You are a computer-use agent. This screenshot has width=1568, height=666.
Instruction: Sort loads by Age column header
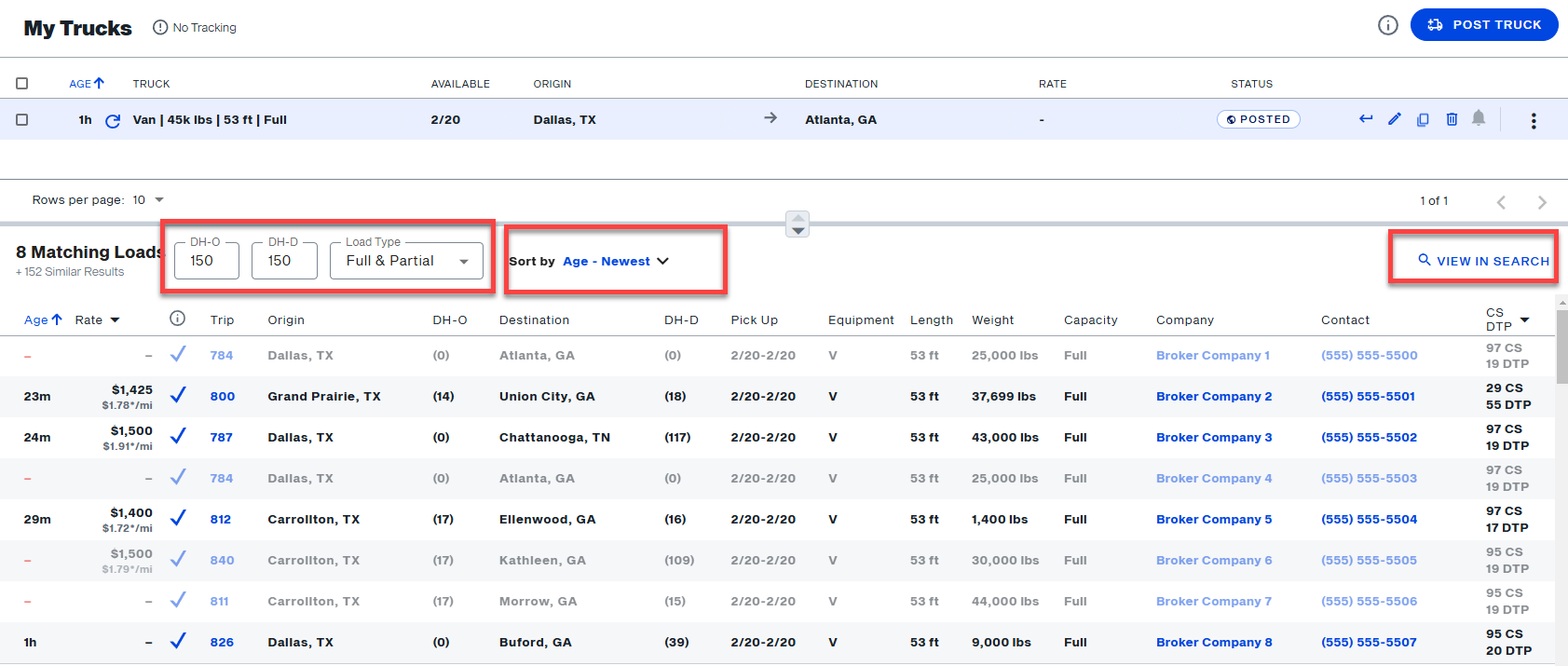42,319
